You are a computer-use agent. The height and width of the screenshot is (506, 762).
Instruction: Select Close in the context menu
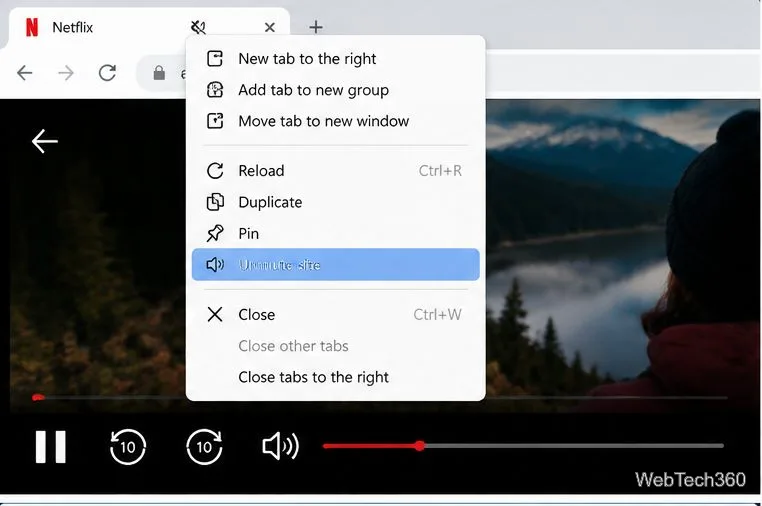335,314
